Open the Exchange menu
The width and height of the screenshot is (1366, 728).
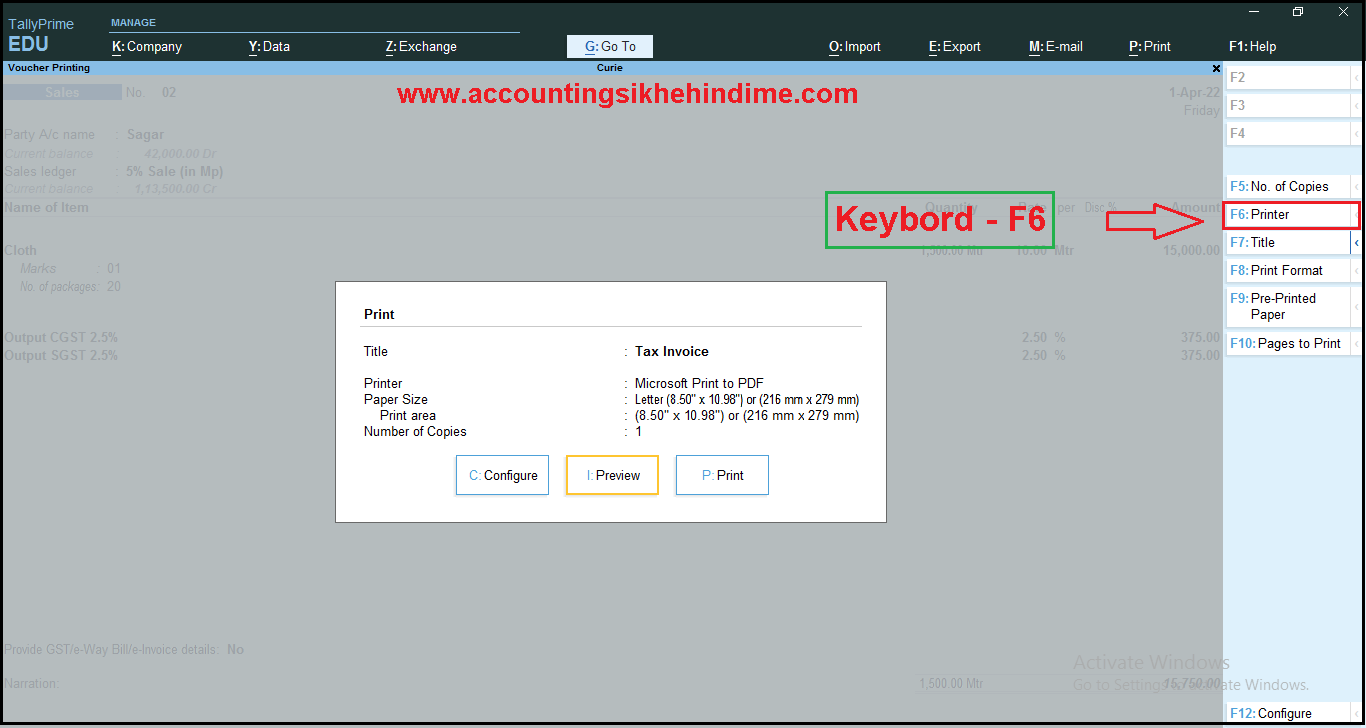click(421, 46)
